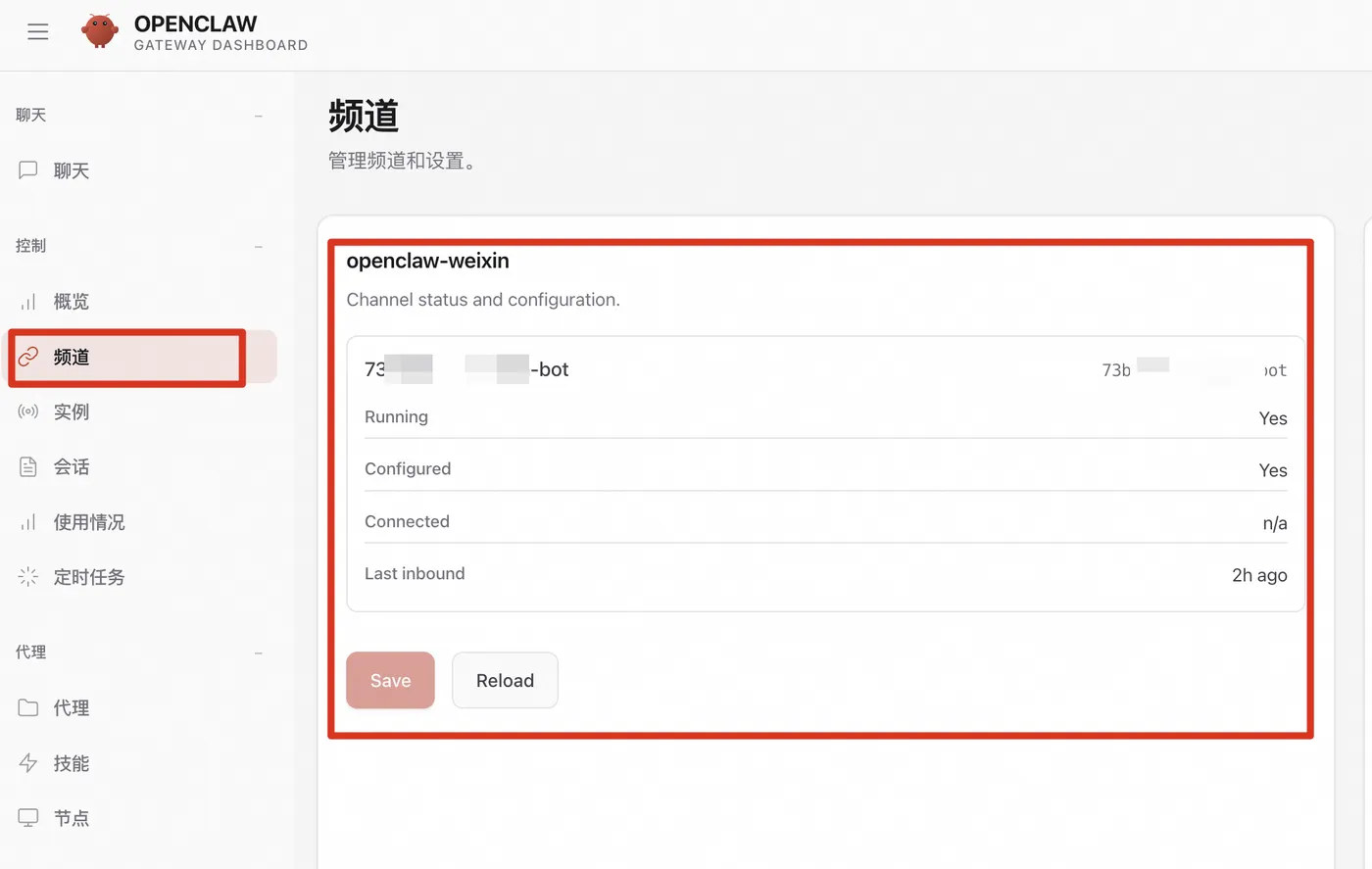Click the Configured status label
The height and width of the screenshot is (869, 1372).
408,469
